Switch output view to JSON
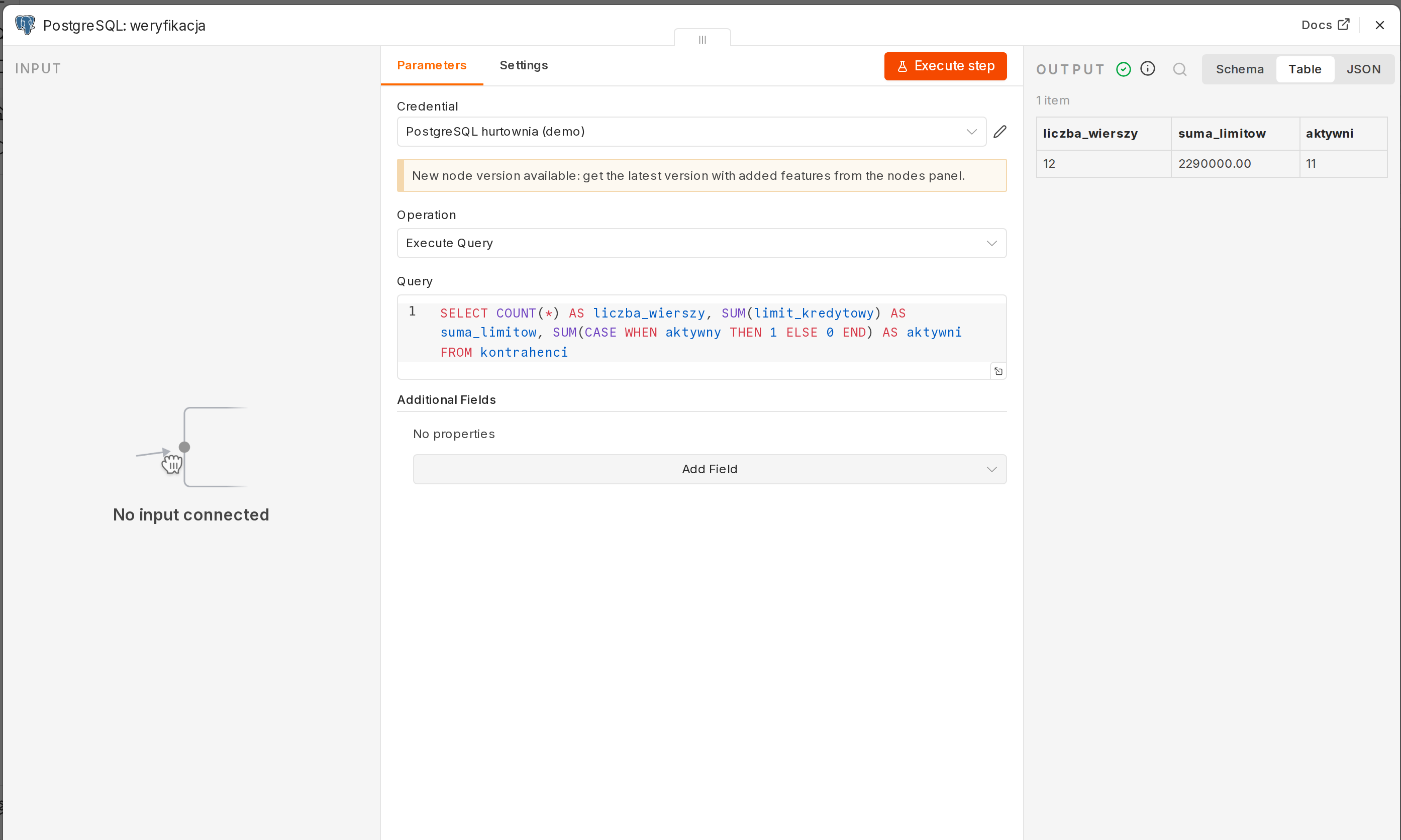 (x=1363, y=69)
